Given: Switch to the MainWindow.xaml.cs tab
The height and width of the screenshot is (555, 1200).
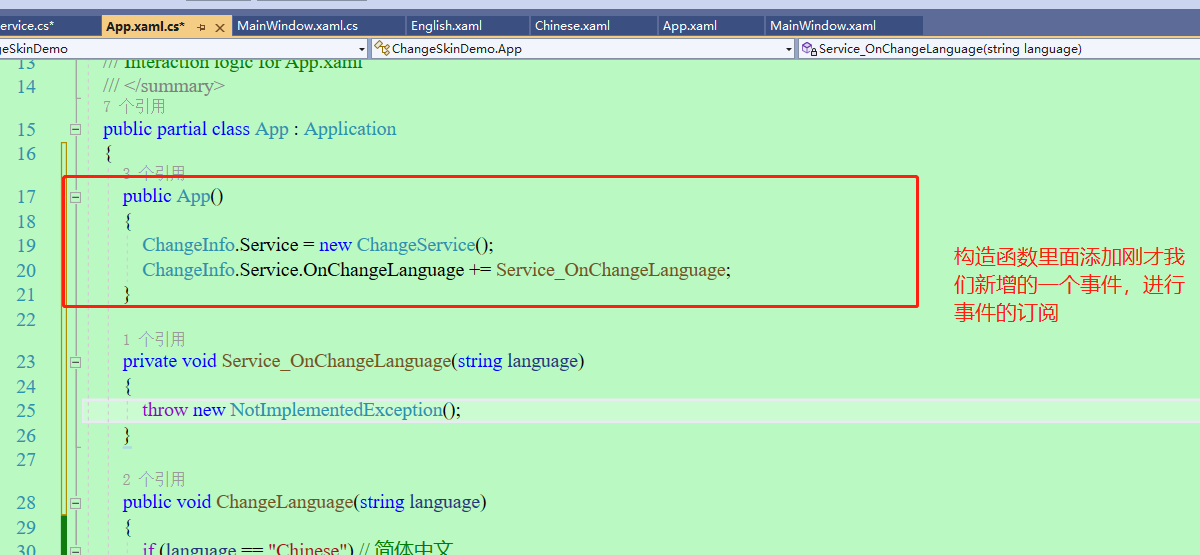Looking at the screenshot, I should pyautogui.click(x=297, y=26).
